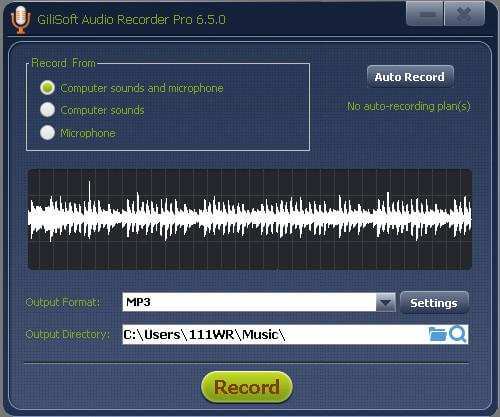Click the Computer sounds label text
The image size is (500, 417).
coord(102,110)
